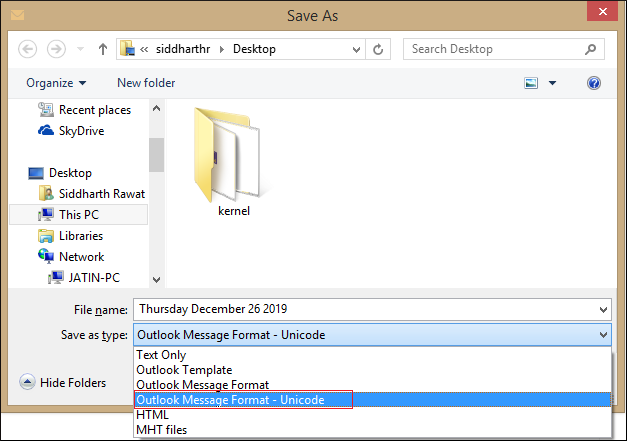Refresh the Desktop folder view
Screen dimensions: 627x441
click(x=378, y=49)
